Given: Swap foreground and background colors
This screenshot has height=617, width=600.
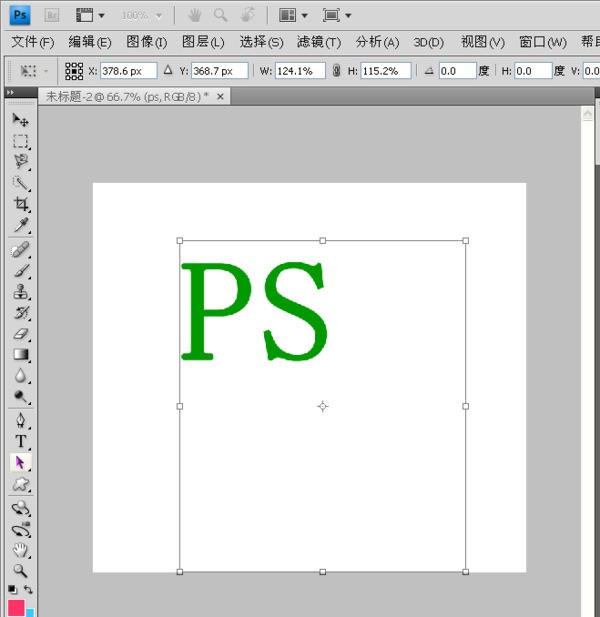Looking at the screenshot, I should [x=28, y=589].
